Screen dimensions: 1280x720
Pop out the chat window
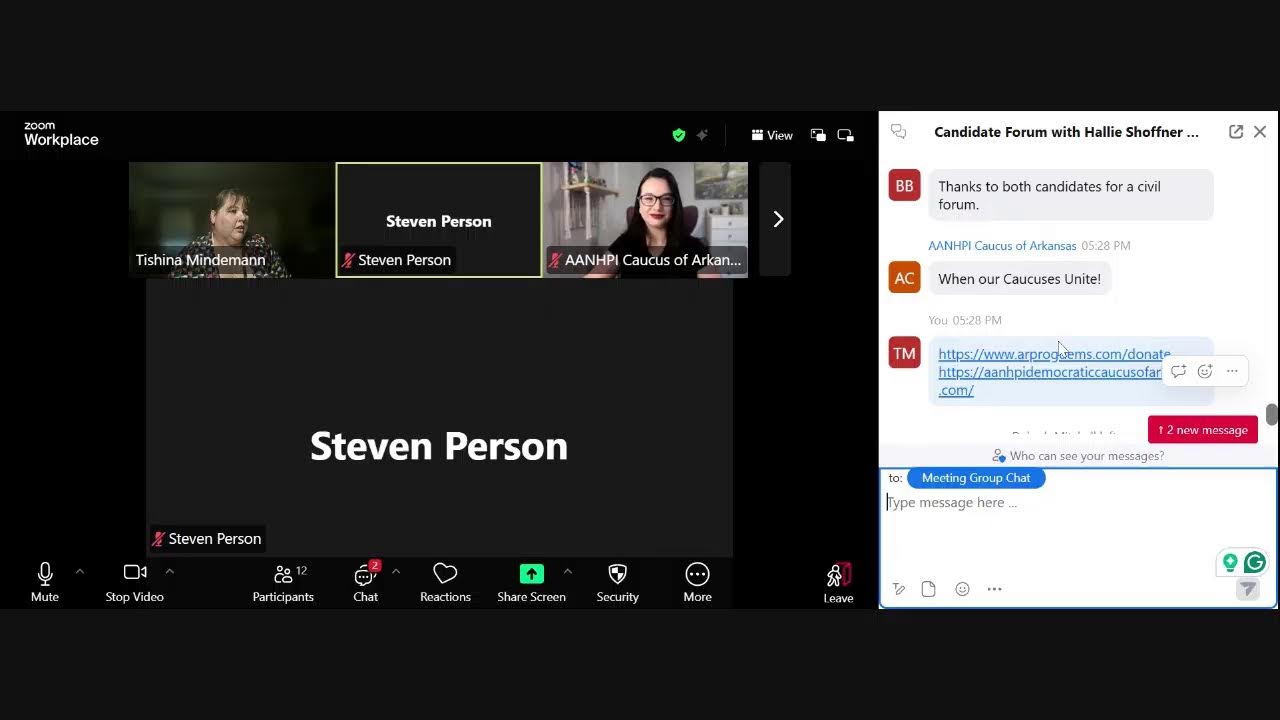coord(1236,132)
